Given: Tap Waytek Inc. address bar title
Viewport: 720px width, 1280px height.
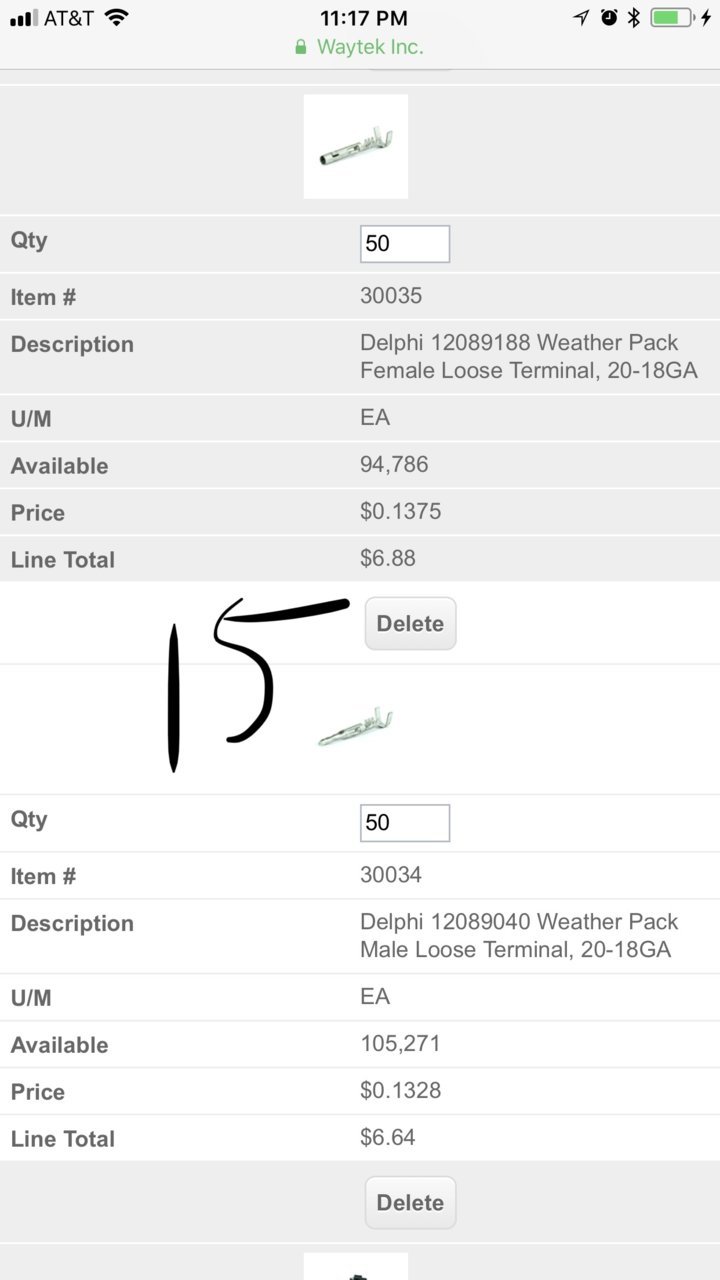Looking at the screenshot, I should coord(370,47).
